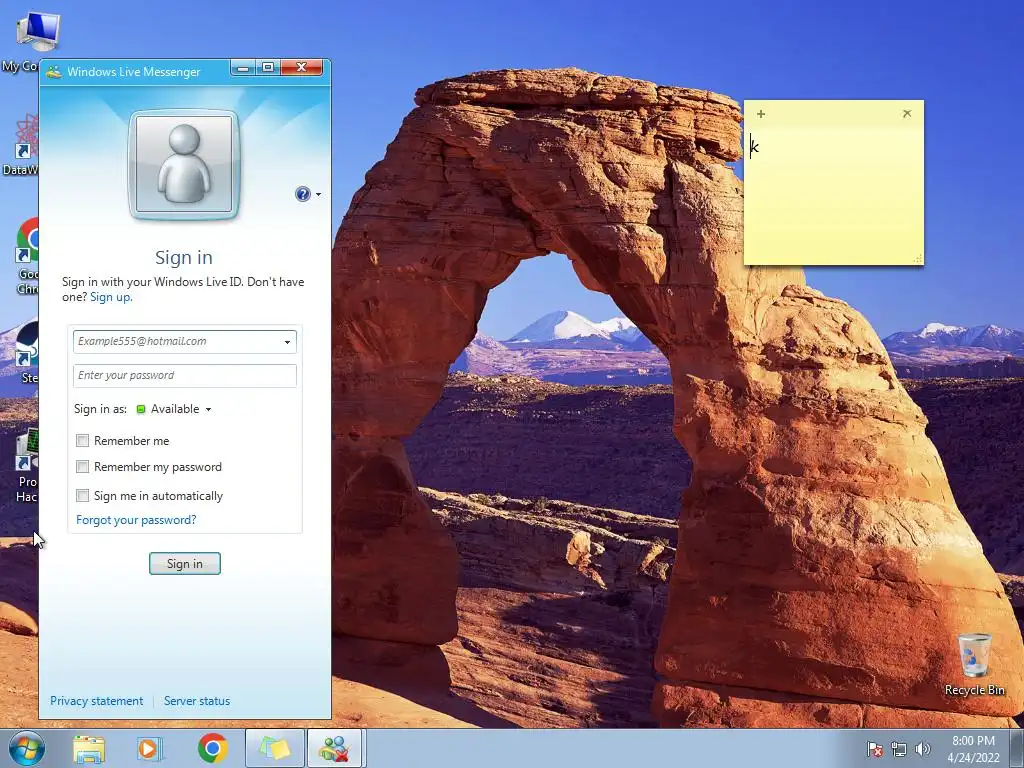Click the Messenger title bar icon
The image size is (1024, 768).
(54, 72)
